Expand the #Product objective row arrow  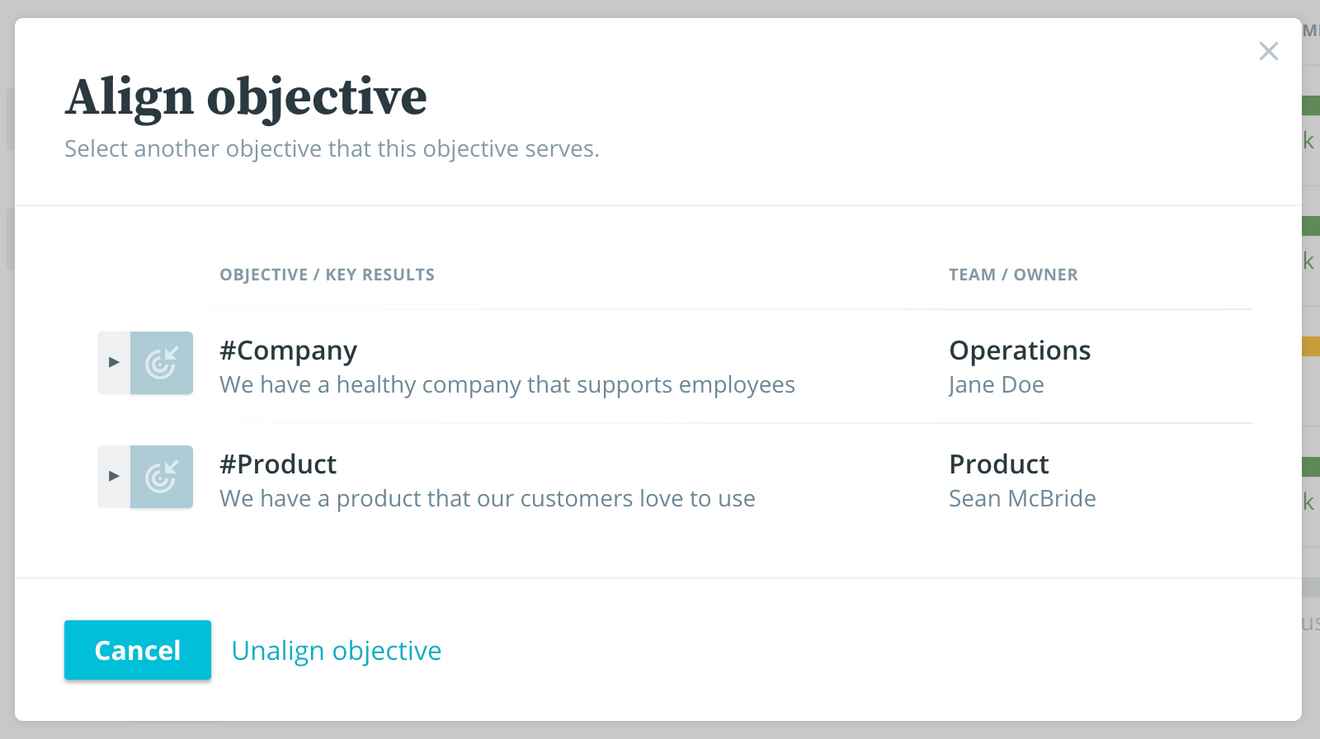point(114,477)
